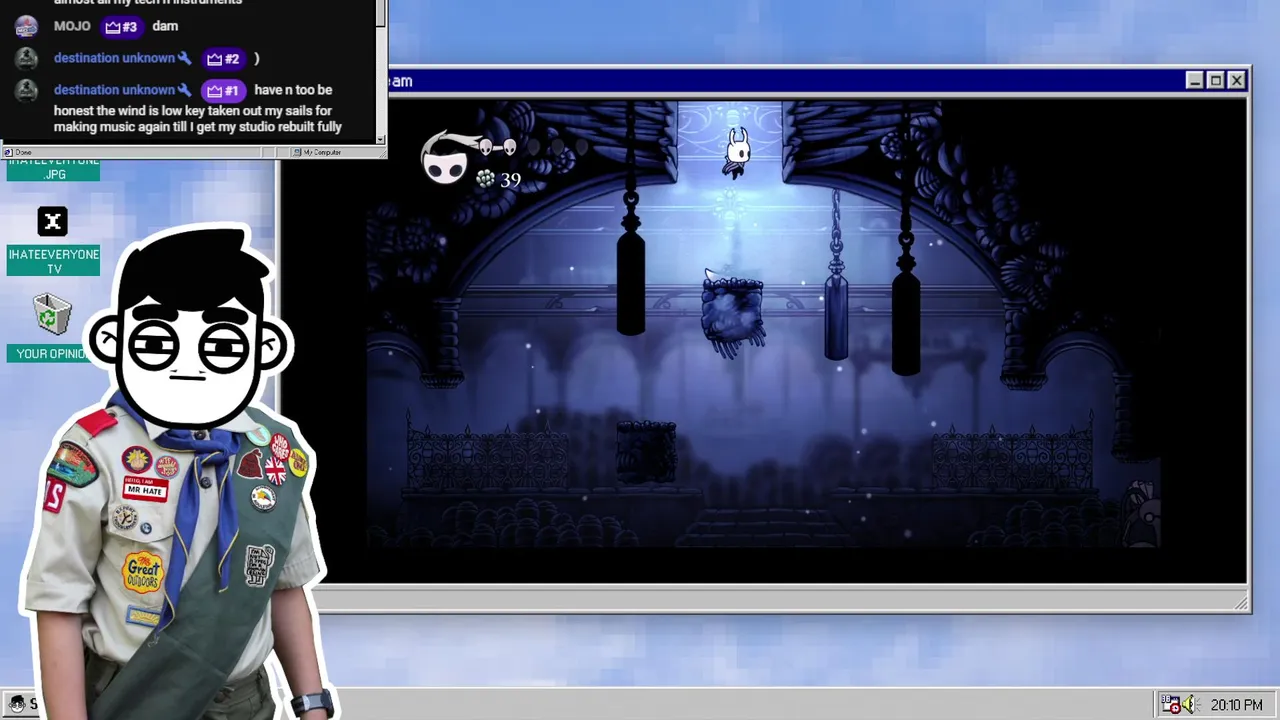
Task: Open the Recycle Bin desktop icon
Action: (52, 314)
